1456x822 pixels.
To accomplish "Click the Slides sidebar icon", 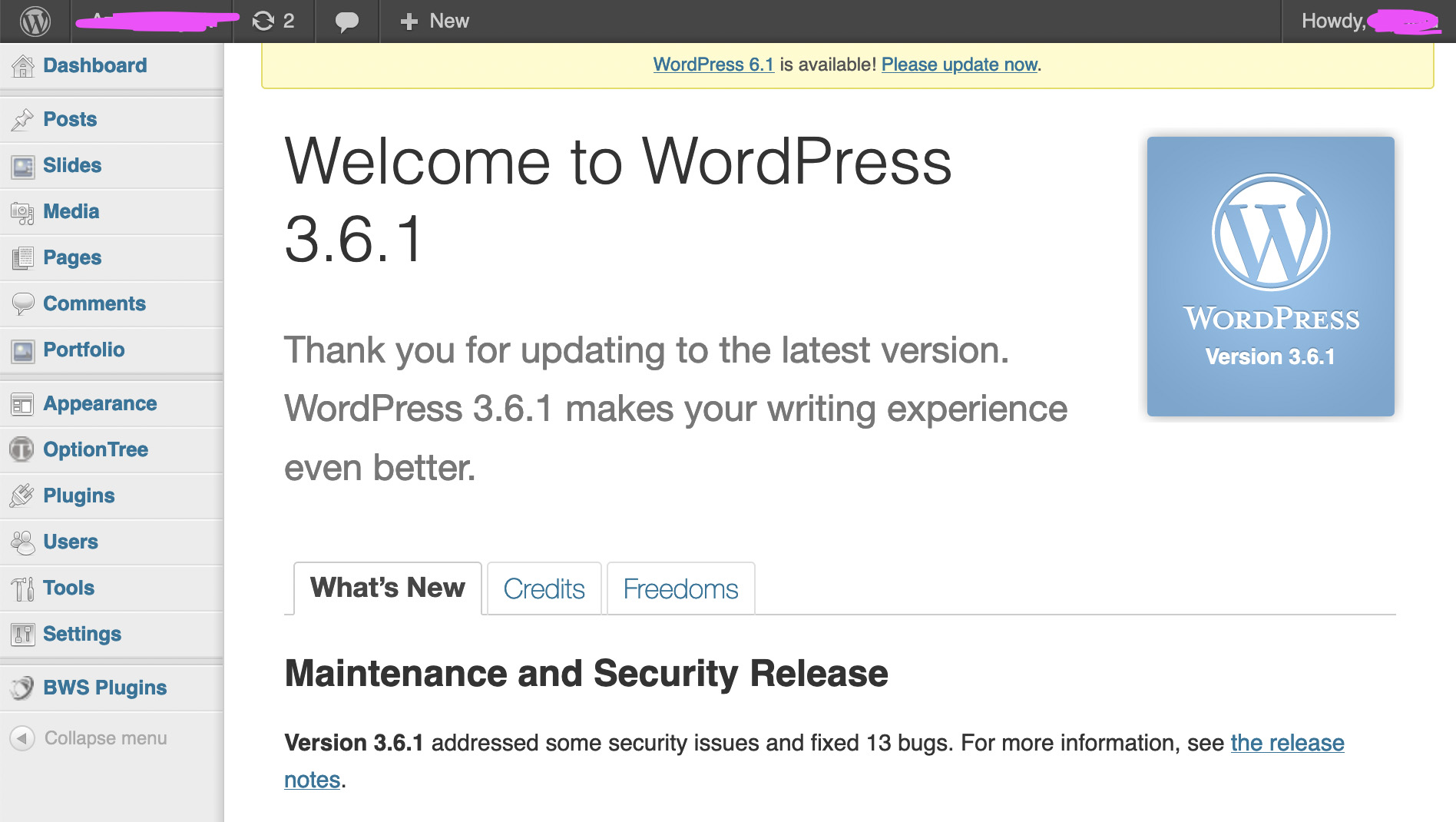I will [23, 166].
